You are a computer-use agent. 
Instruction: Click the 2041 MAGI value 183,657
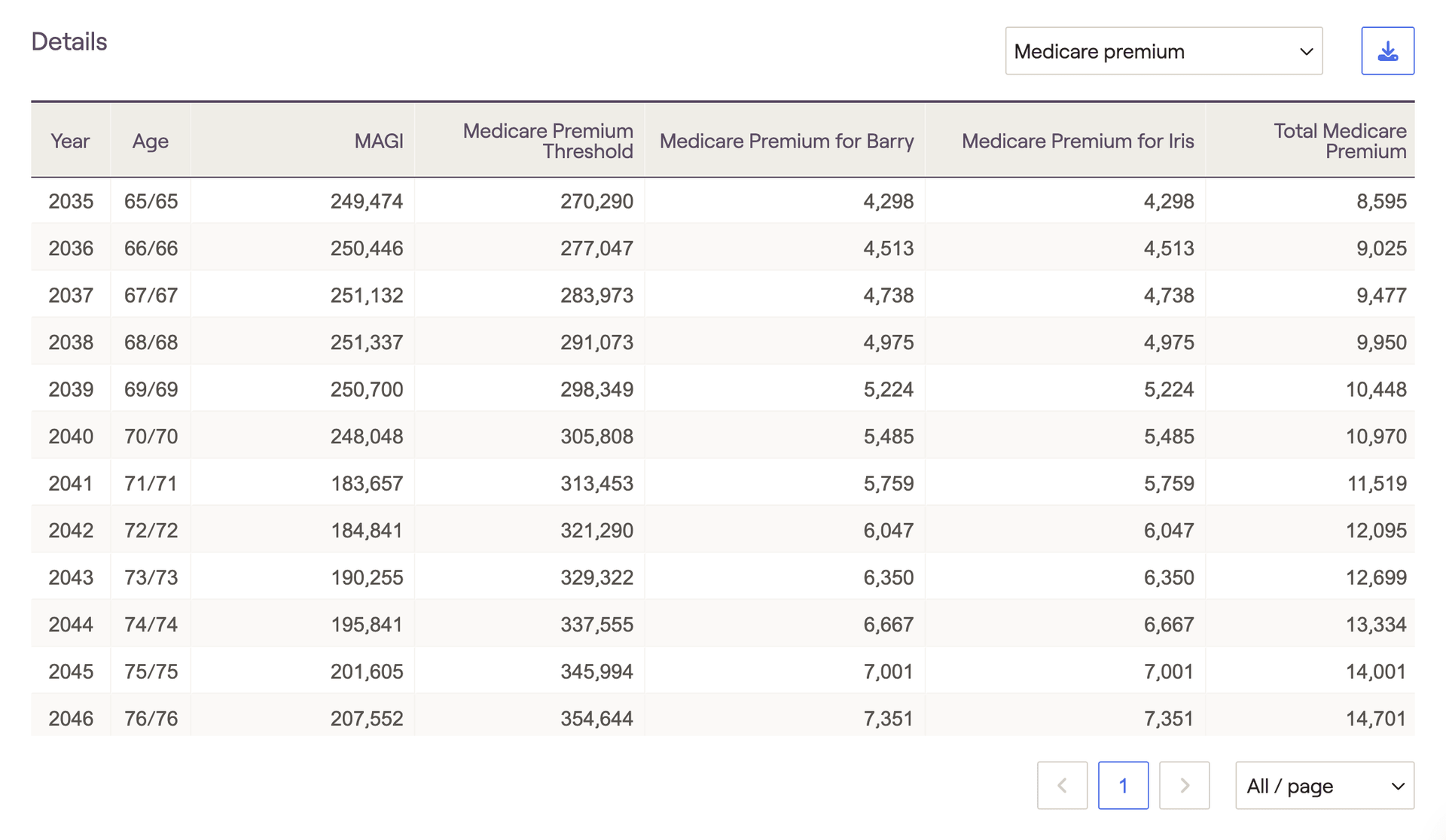click(x=367, y=483)
